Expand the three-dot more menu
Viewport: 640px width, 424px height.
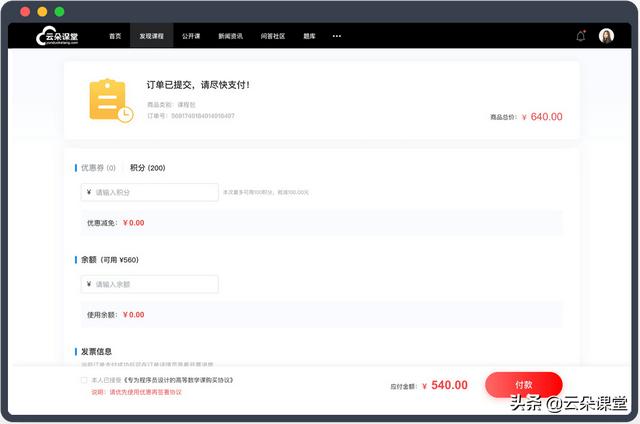coord(337,36)
